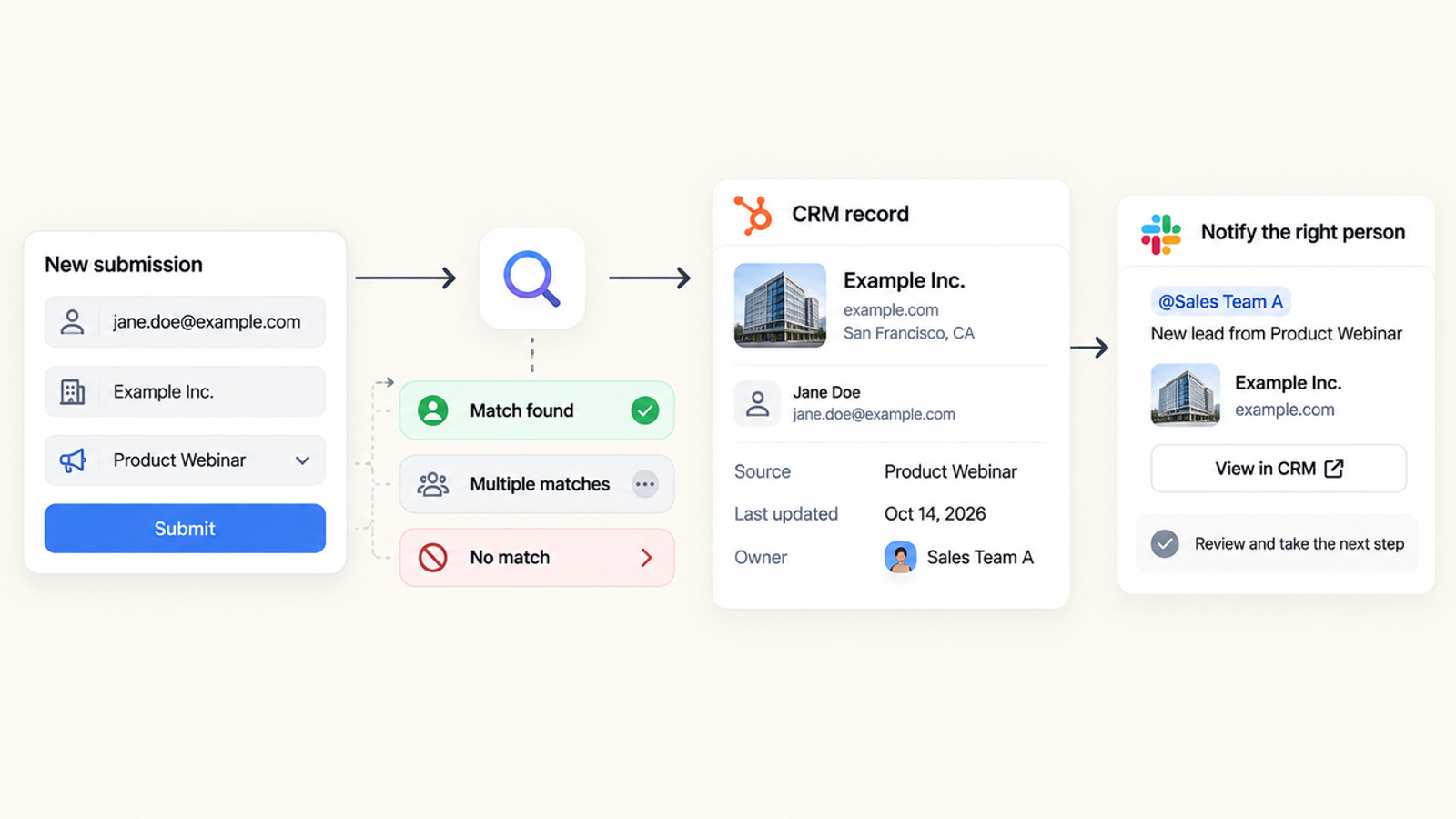Expand the Product Webinar dropdown chevron

(x=302, y=460)
